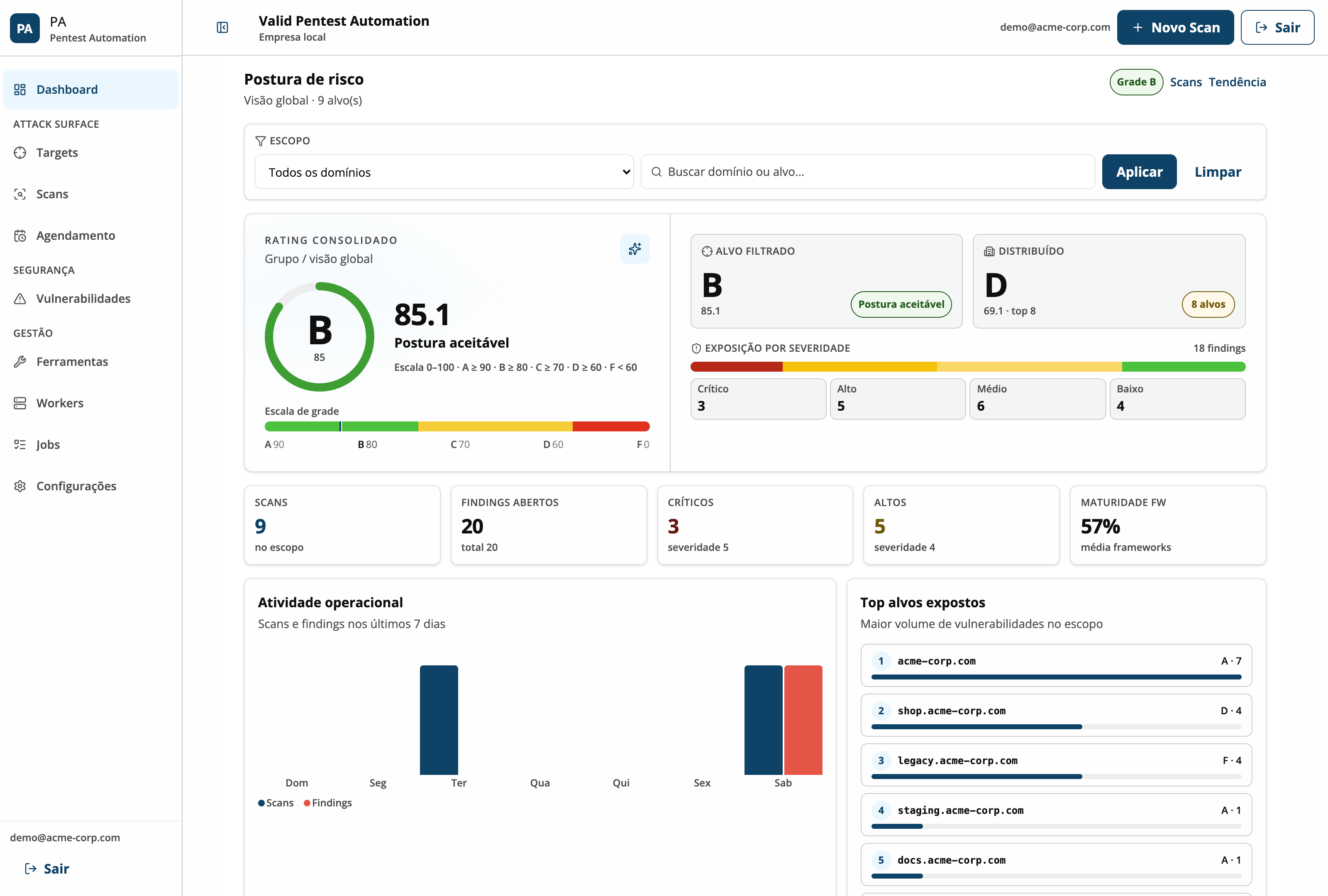Clear filters with Limpar

1218,172
